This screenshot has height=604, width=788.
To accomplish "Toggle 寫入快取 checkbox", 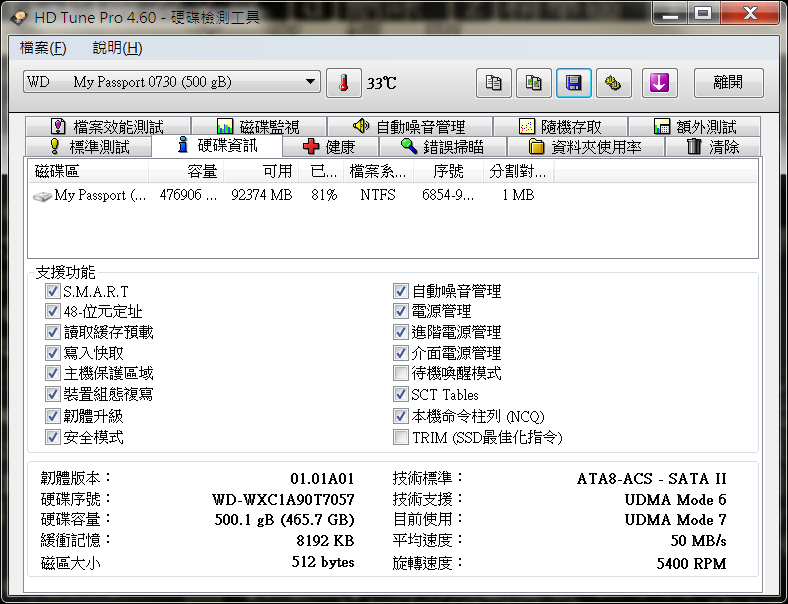I will pos(52,353).
